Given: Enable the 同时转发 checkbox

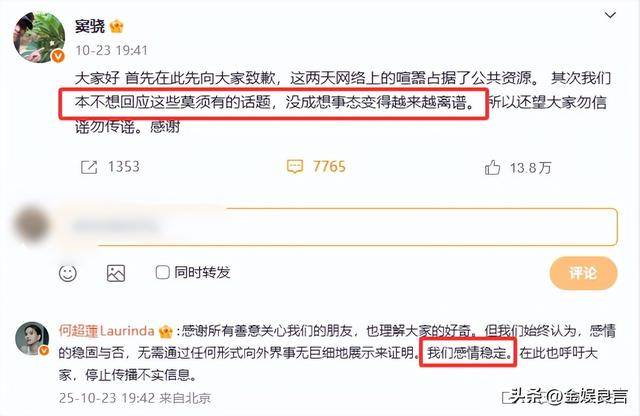Looking at the screenshot, I should (162, 272).
